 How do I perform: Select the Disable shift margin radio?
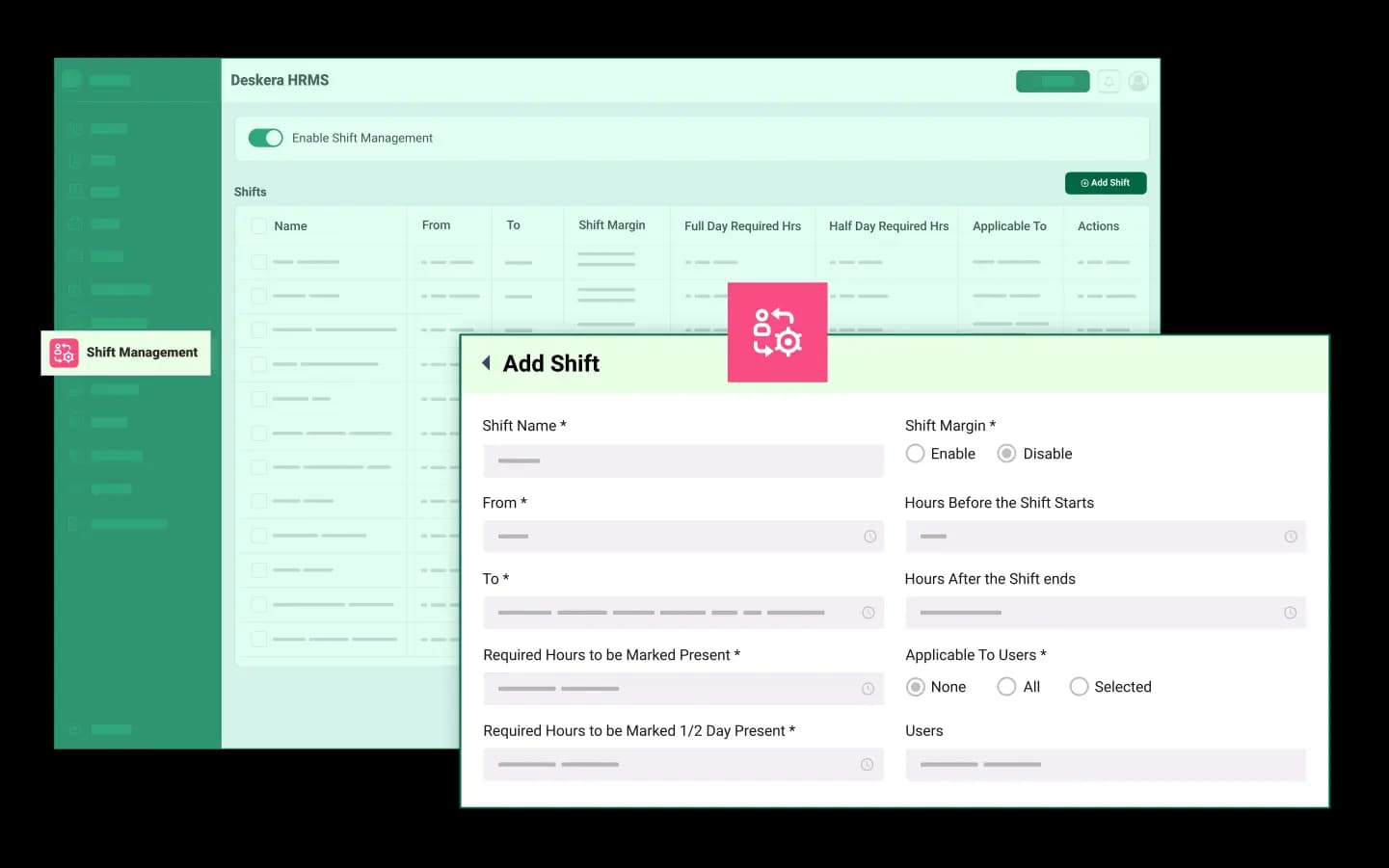pyautogui.click(x=1006, y=454)
